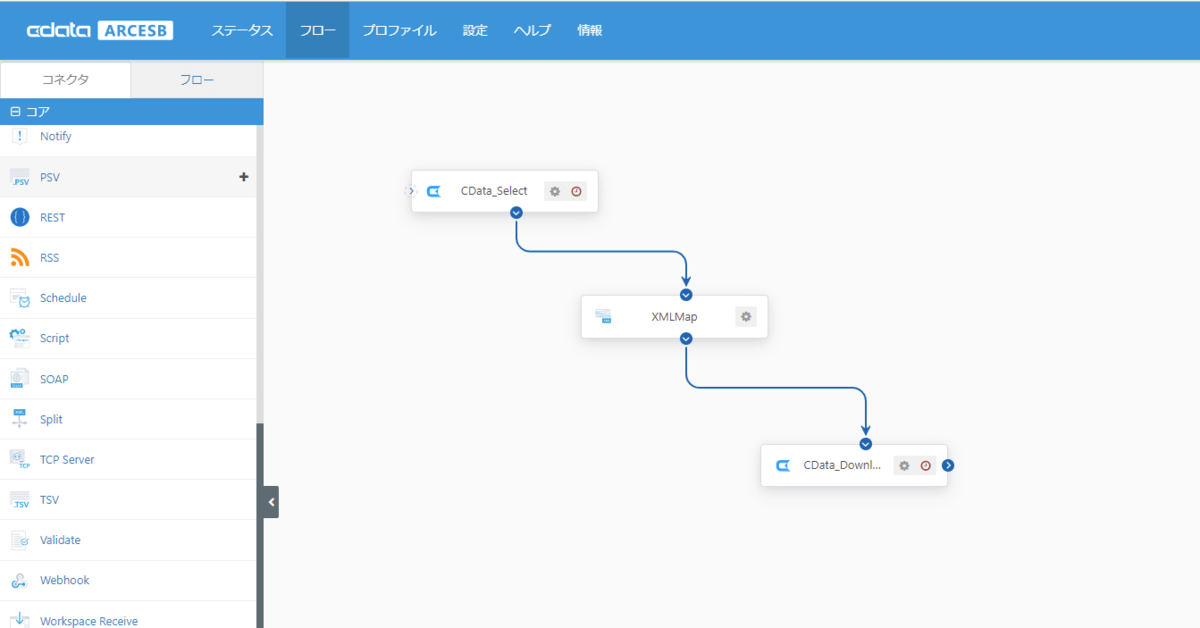Click the Script connector icon
The height and width of the screenshot is (628, 1200).
(20, 338)
